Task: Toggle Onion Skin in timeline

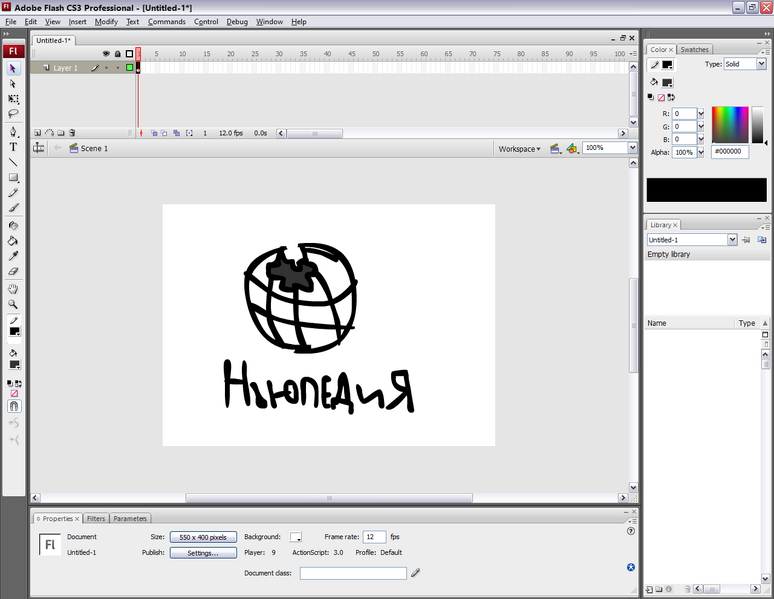Action: click(154, 133)
